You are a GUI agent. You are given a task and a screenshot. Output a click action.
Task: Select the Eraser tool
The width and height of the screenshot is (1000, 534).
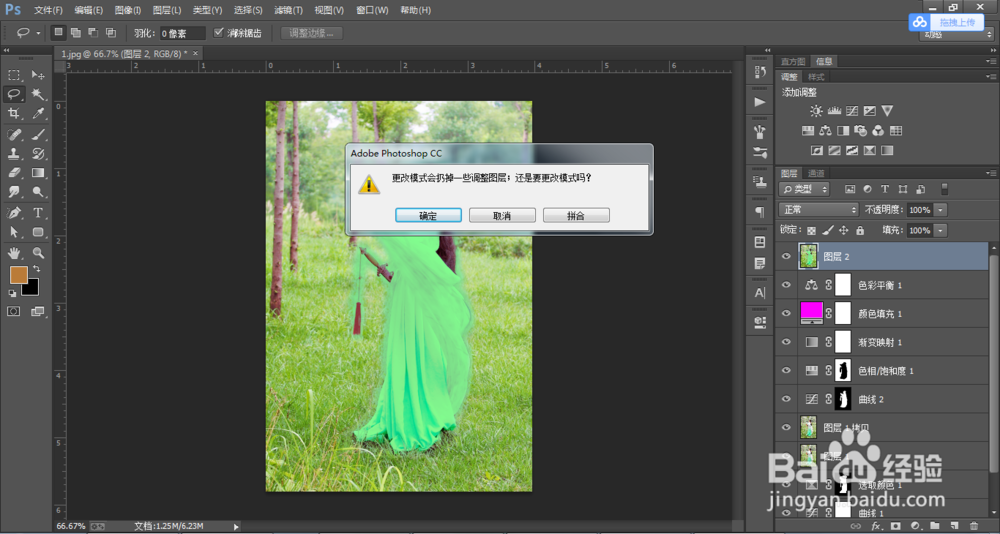(14, 173)
